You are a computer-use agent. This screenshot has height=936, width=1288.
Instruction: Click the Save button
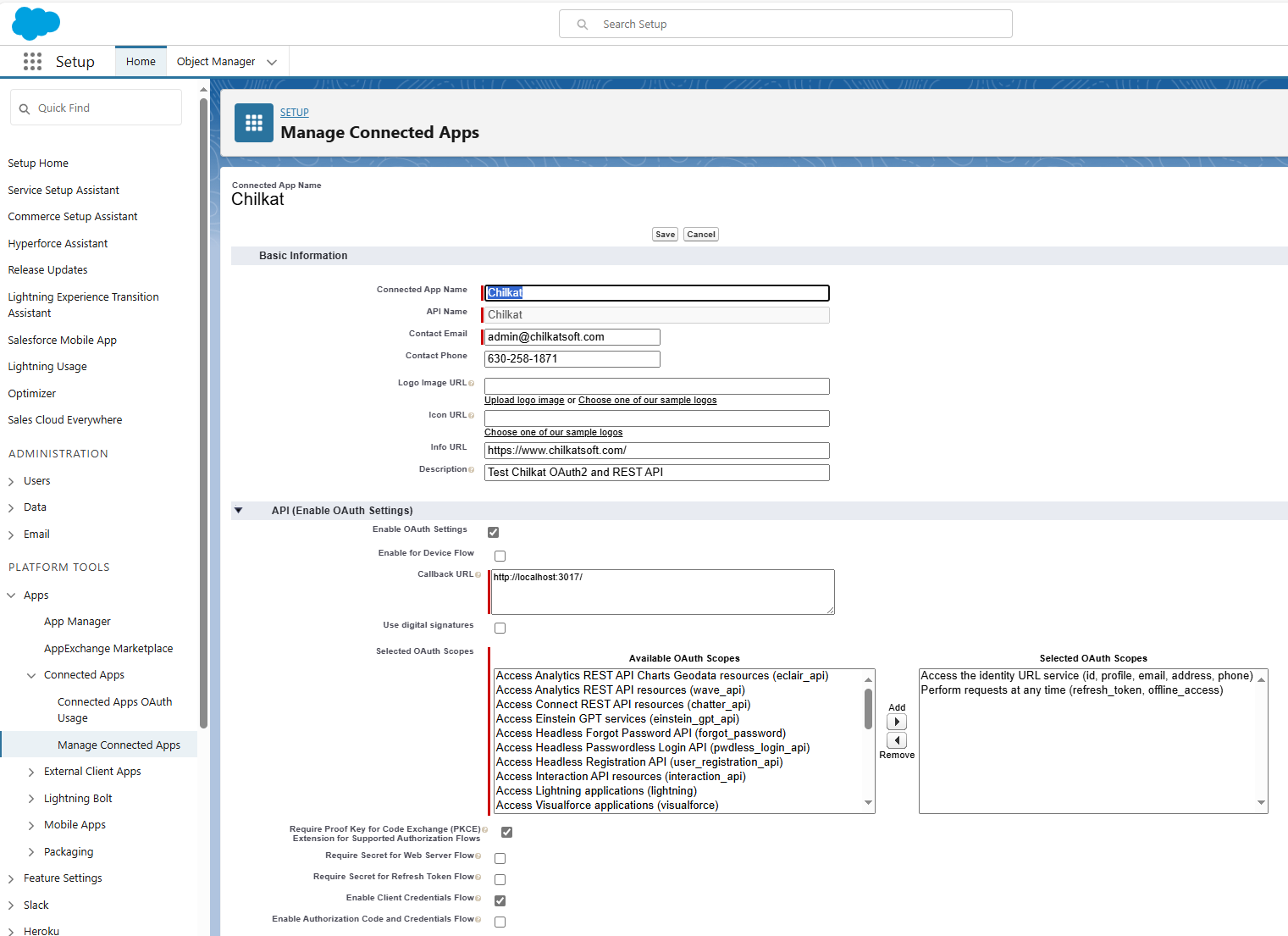tap(665, 235)
